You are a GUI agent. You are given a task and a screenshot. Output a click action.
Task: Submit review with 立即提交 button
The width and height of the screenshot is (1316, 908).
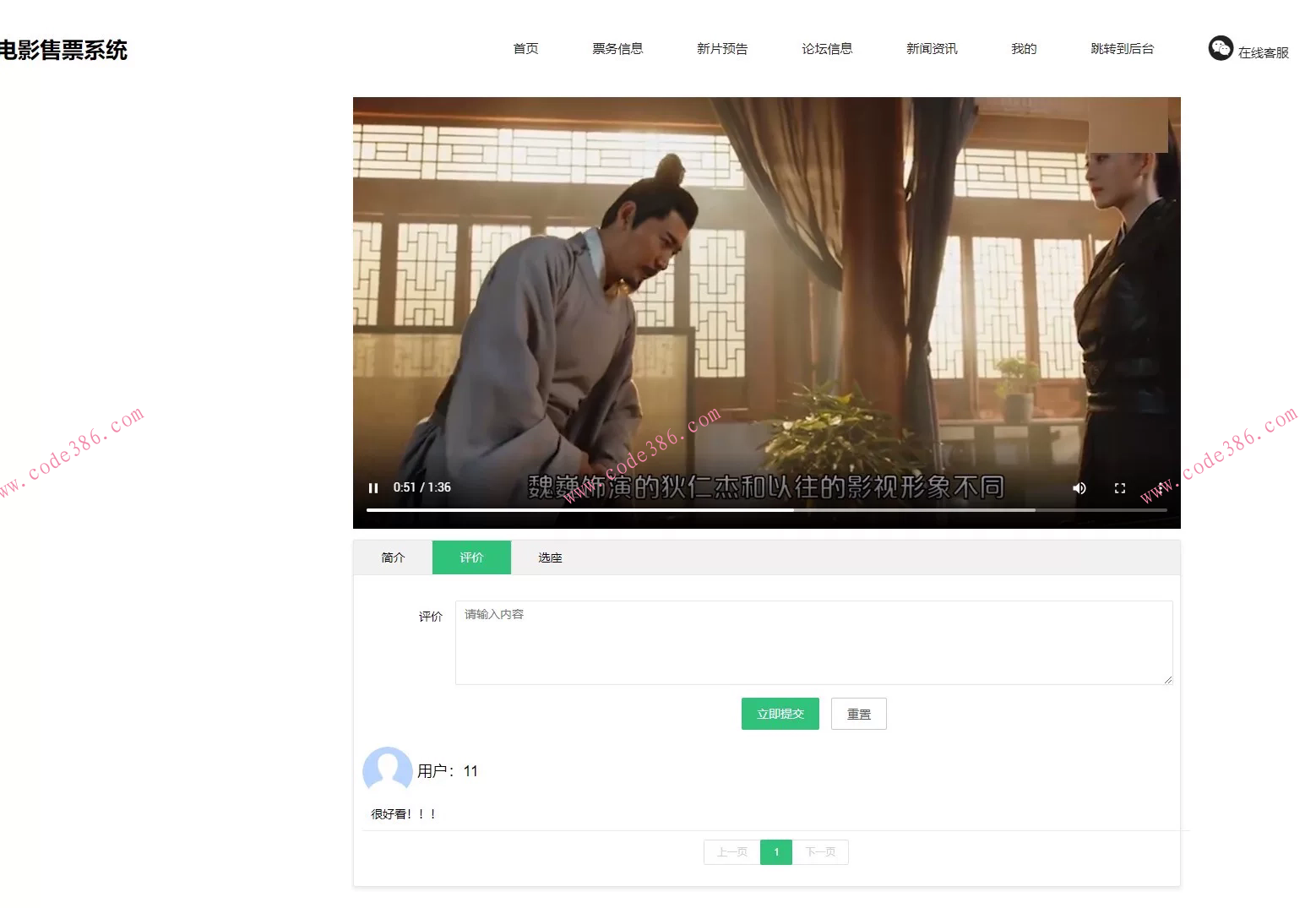pyautogui.click(x=780, y=714)
